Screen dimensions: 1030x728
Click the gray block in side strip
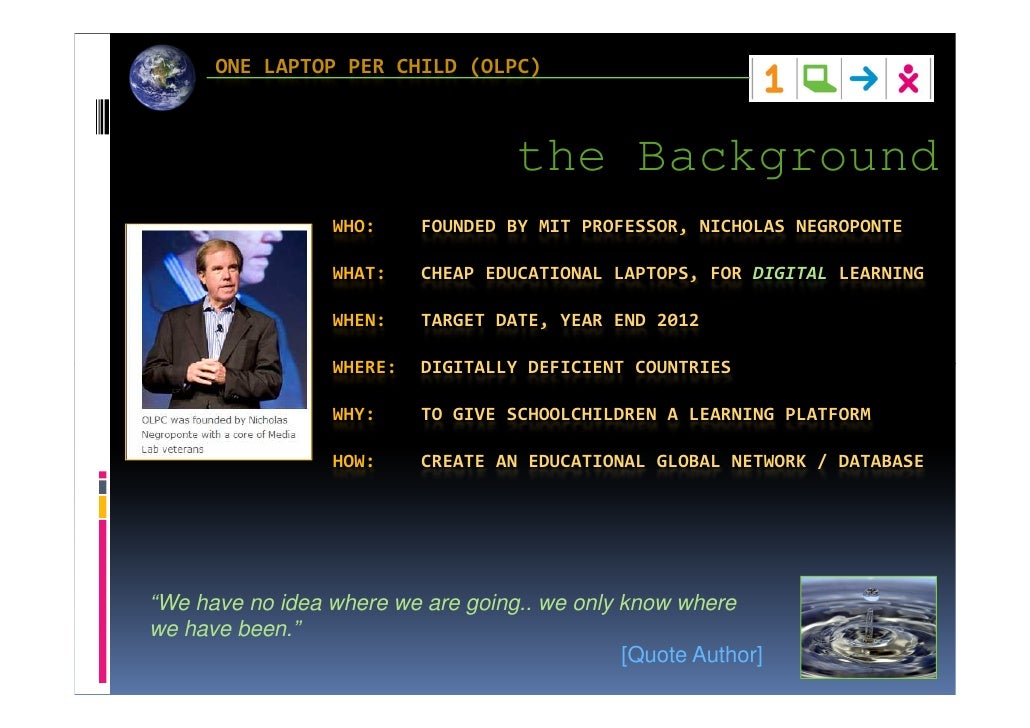pos(102,487)
